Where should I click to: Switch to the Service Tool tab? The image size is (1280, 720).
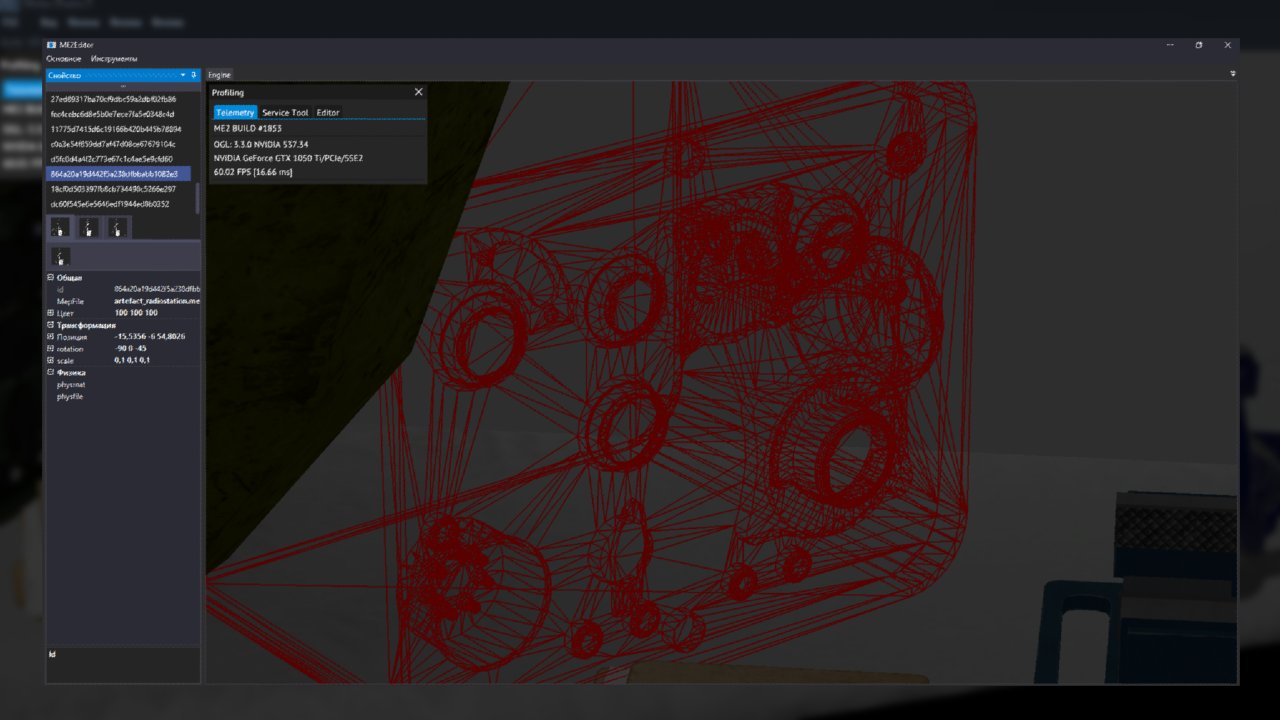(285, 112)
